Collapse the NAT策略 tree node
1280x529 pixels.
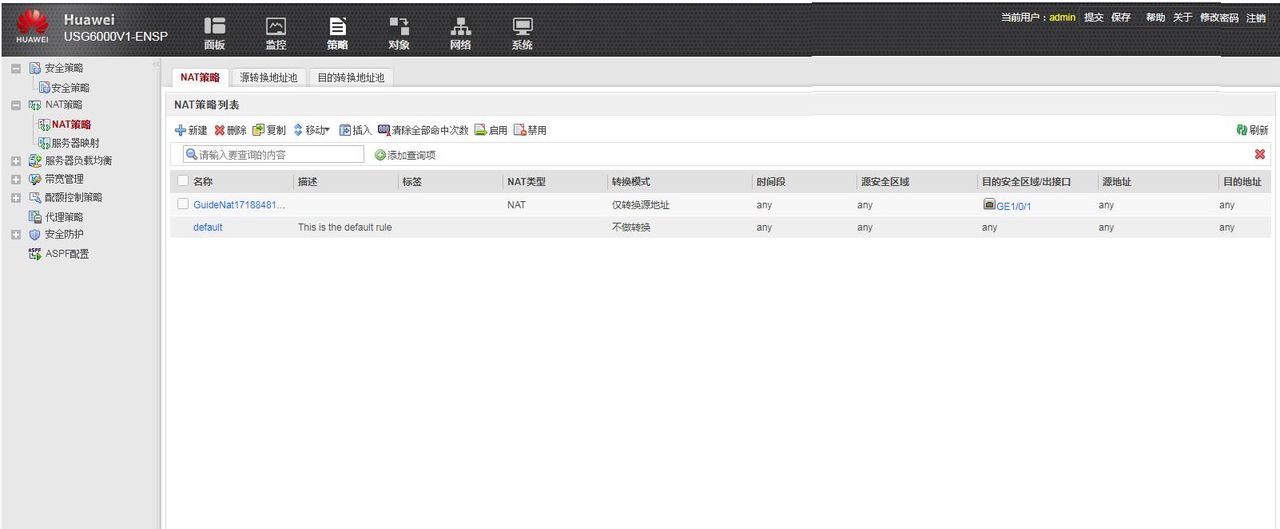click(16, 104)
